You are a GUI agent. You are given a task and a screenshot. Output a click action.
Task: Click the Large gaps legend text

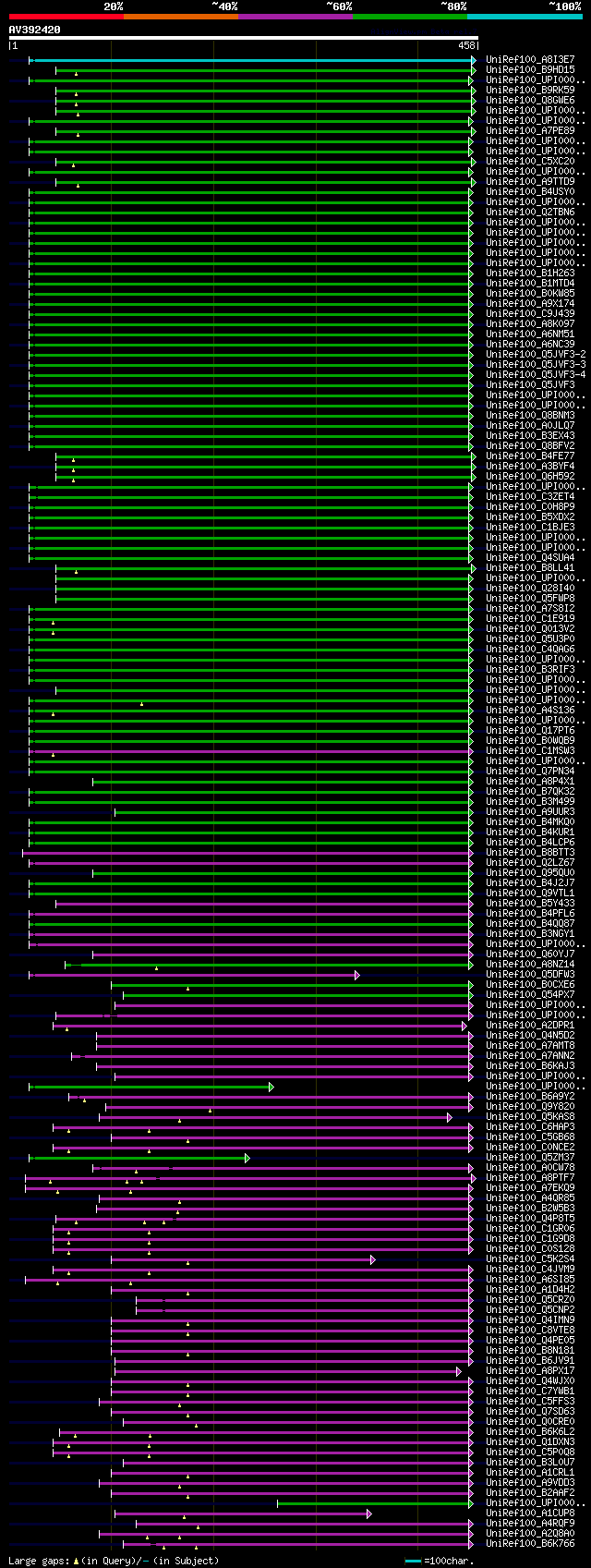[114, 1561]
